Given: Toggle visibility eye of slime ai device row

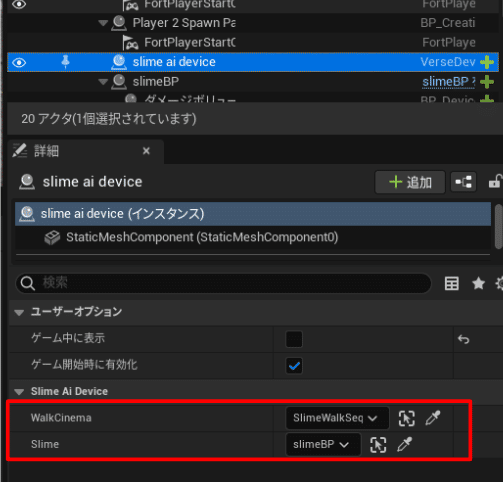Looking at the screenshot, I should (x=19, y=62).
